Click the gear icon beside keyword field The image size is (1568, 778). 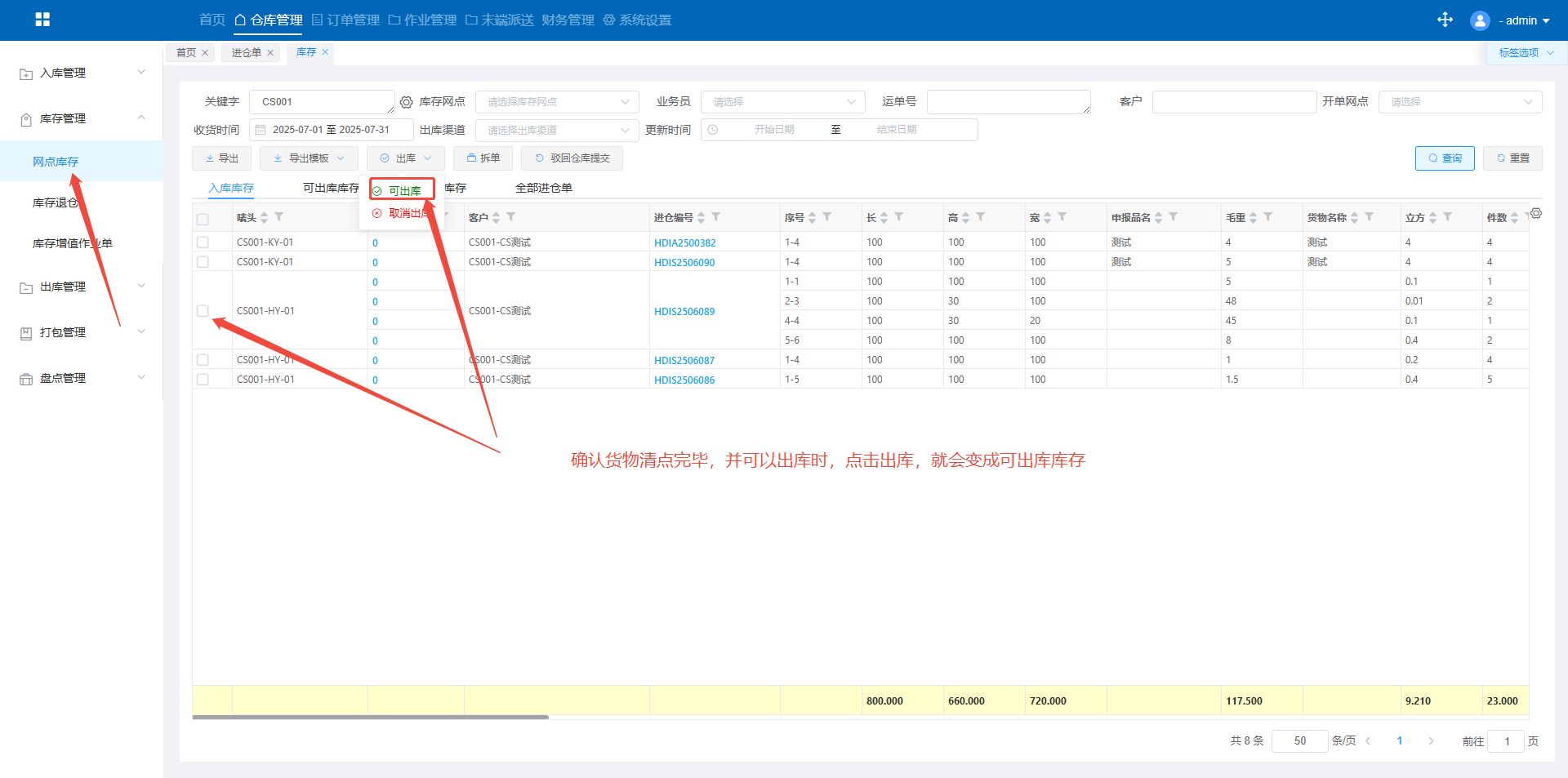(406, 102)
